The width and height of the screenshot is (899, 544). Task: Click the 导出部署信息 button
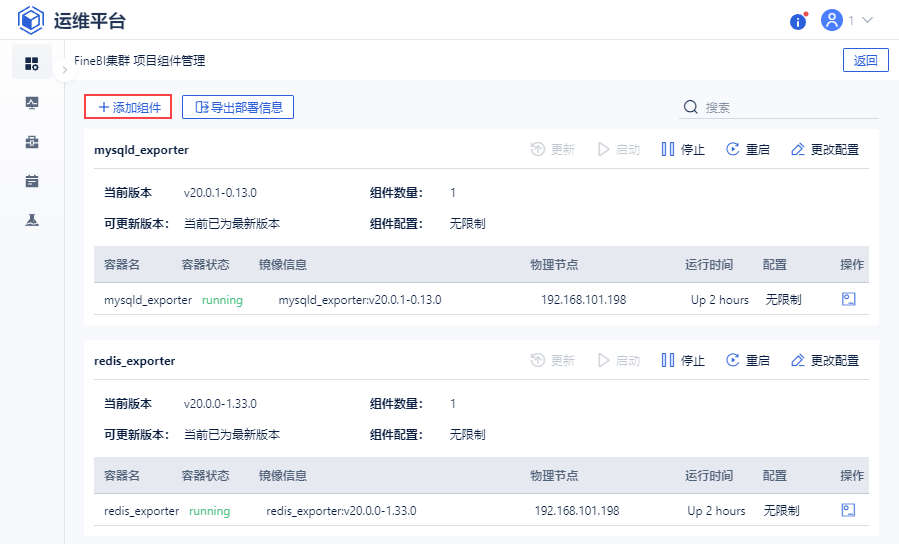pyautogui.click(x=238, y=107)
